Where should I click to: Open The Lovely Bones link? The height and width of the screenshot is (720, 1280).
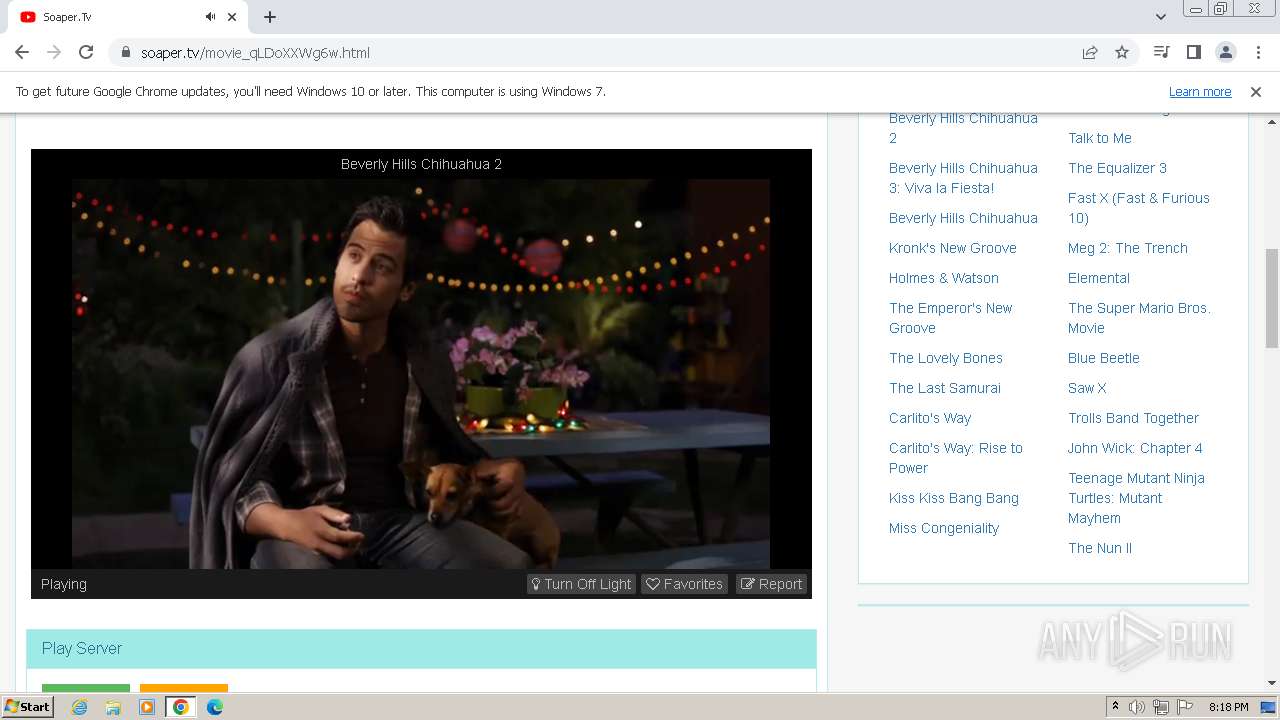(945, 358)
